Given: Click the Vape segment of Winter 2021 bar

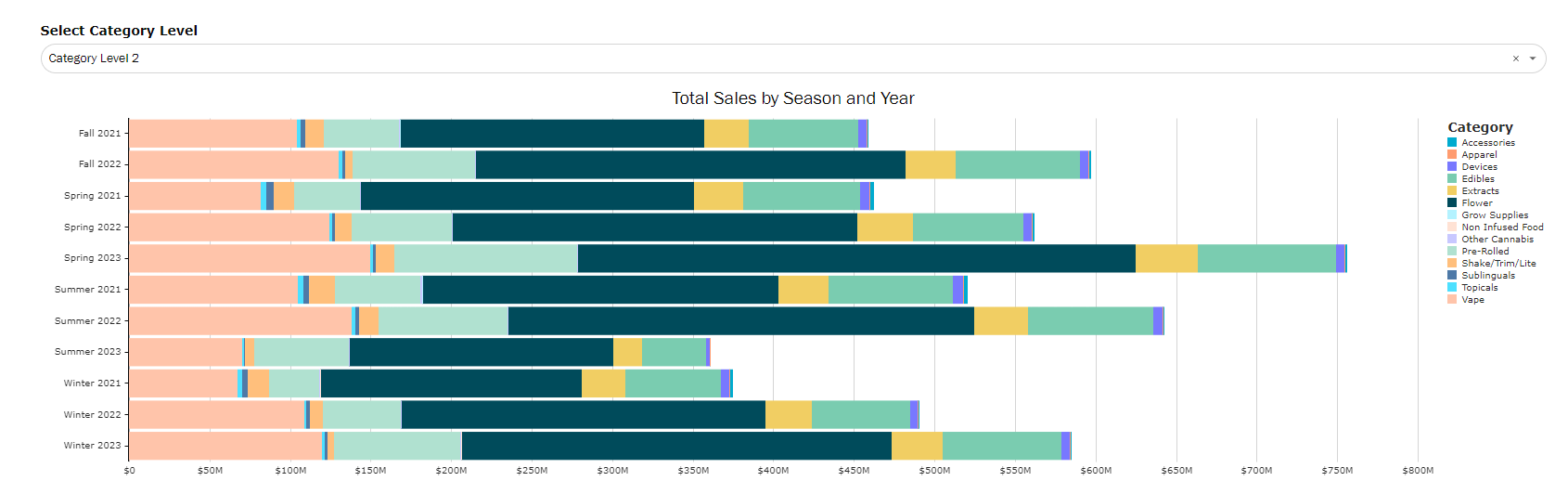Looking at the screenshot, I should tap(183, 383).
